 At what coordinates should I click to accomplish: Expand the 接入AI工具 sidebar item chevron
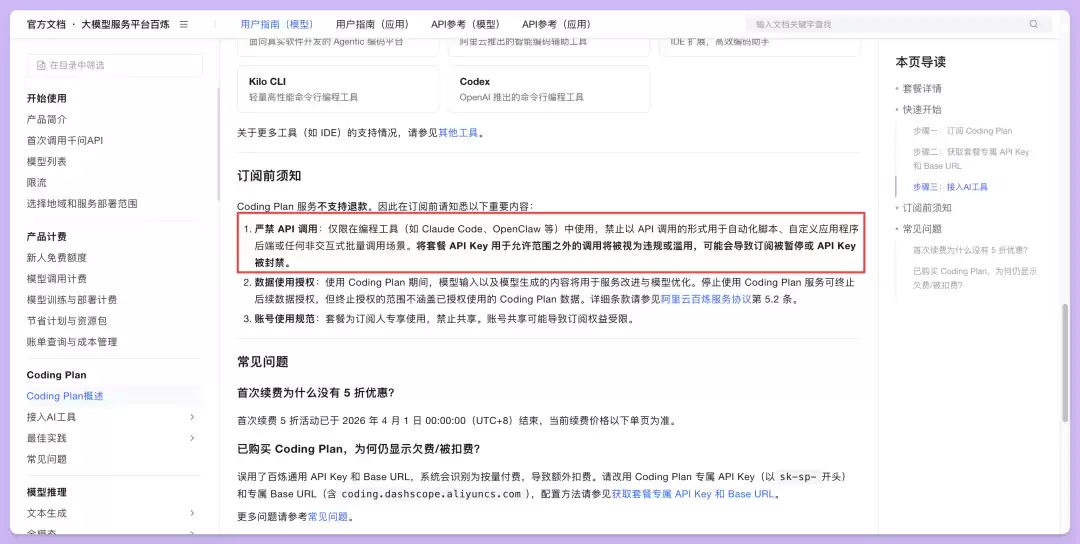[x=192, y=417]
